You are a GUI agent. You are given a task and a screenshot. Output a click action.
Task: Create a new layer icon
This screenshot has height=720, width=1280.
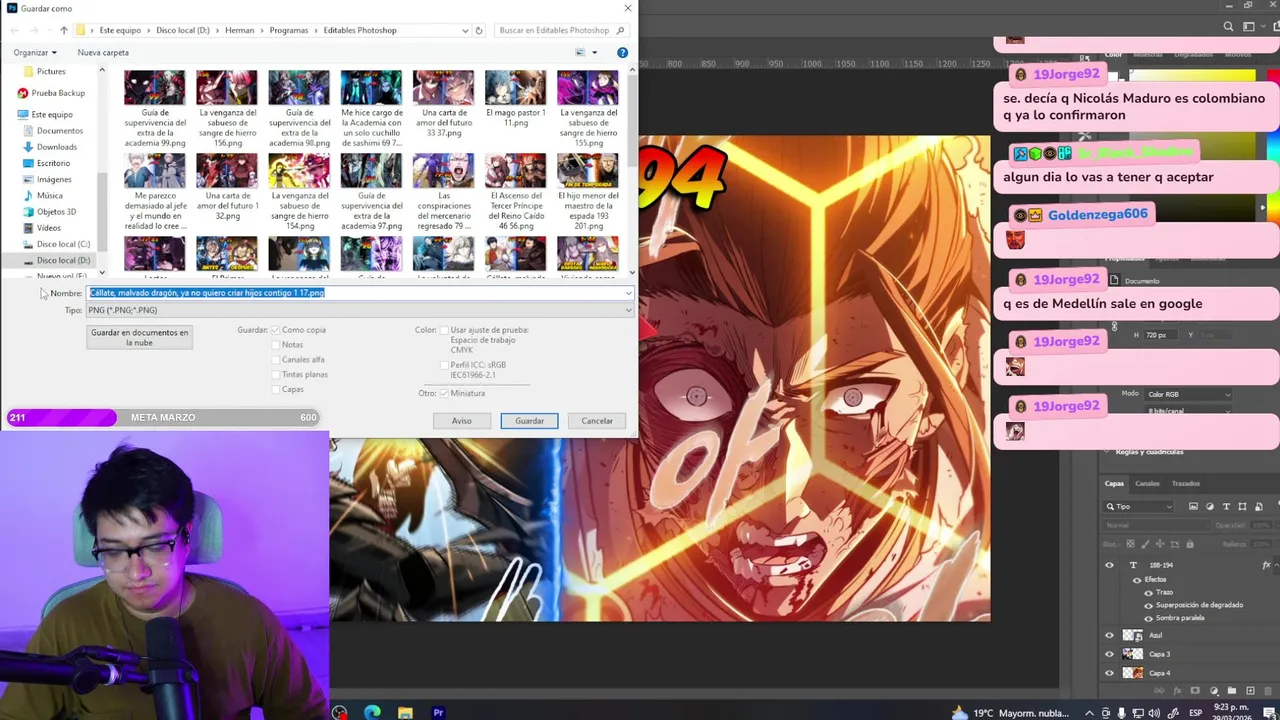click(x=1250, y=691)
